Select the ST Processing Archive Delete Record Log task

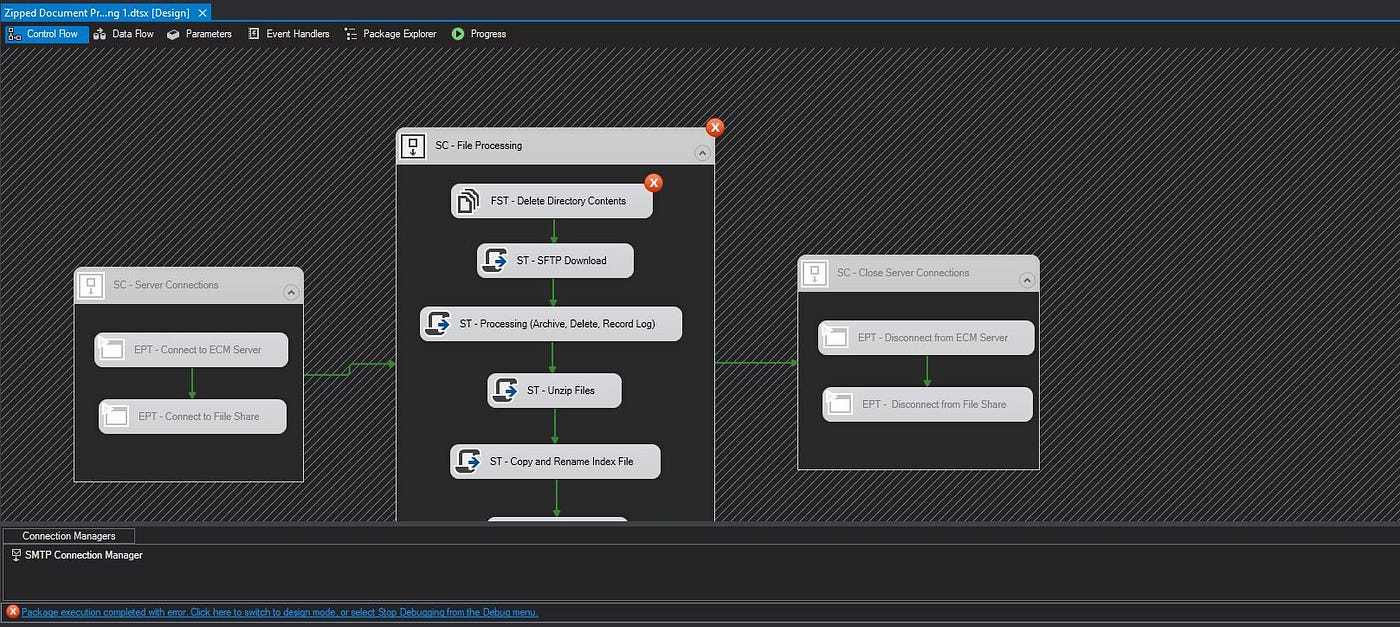tap(551, 324)
